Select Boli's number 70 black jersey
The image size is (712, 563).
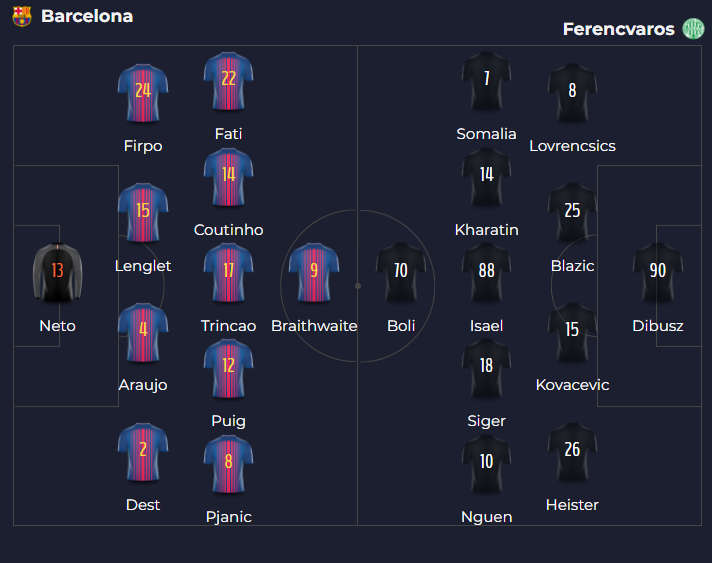pyautogui.click(x=401, y=272)
